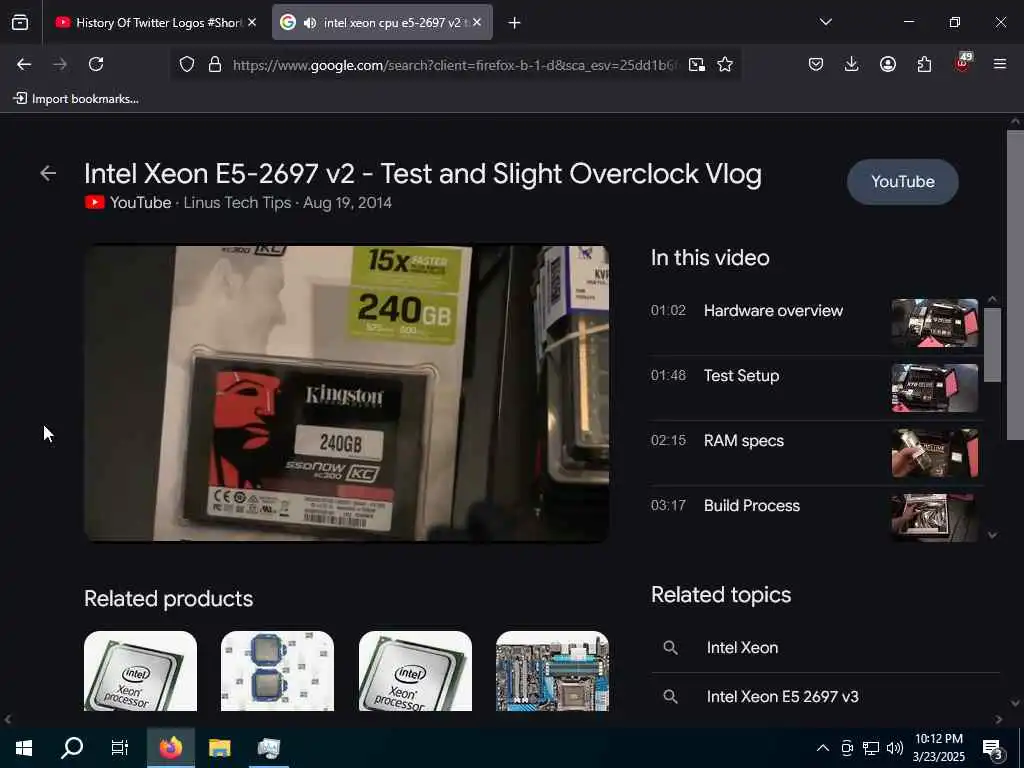The height and width of the screenshot is (768, 1024).
Task: Open the Test Setup chapter thumbnail
Action: coord(935,388)
